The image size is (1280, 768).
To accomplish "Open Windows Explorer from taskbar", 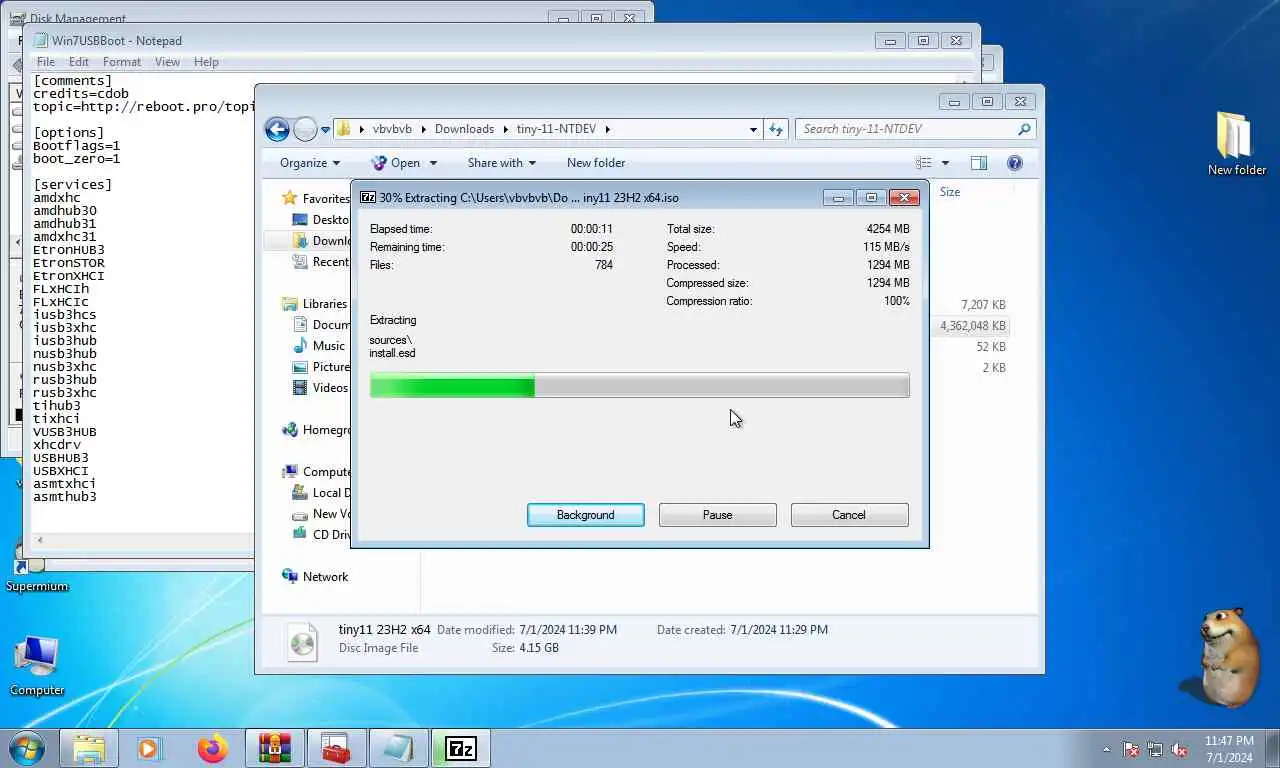I will point(89,748).
